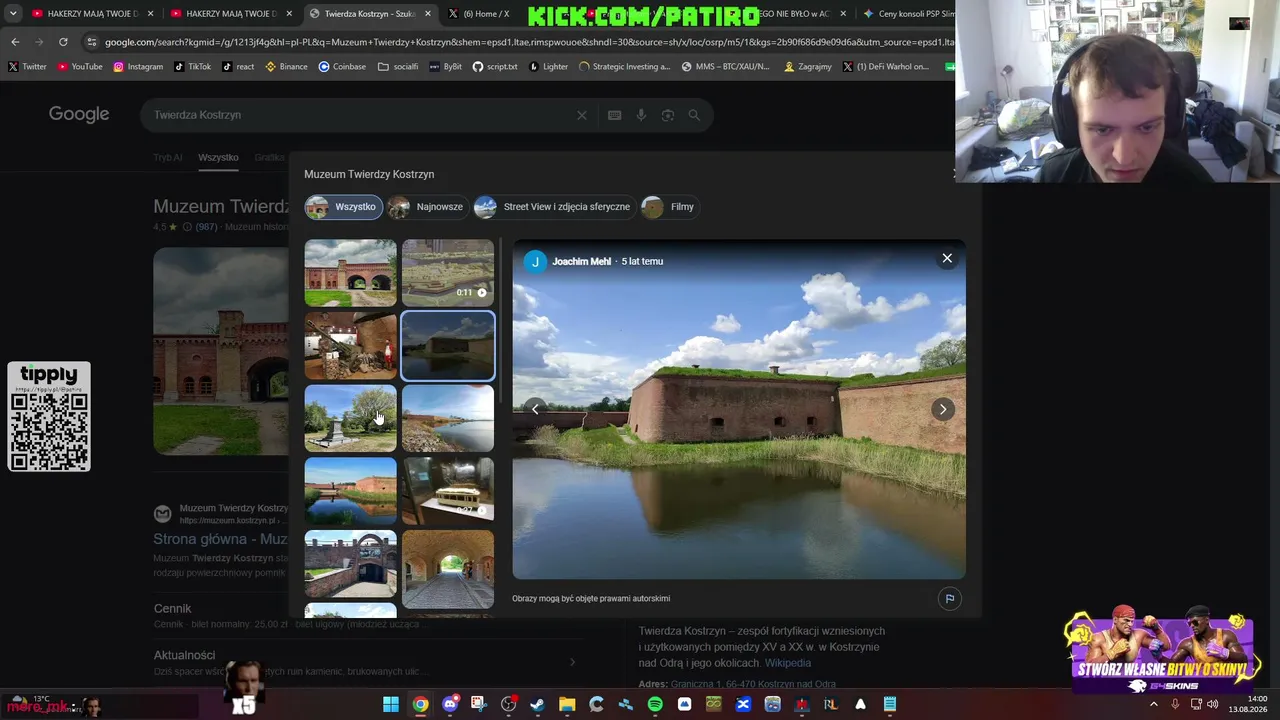Open the socialfi bookmarks folder
1280x720 pixels.
pos(398,67)
